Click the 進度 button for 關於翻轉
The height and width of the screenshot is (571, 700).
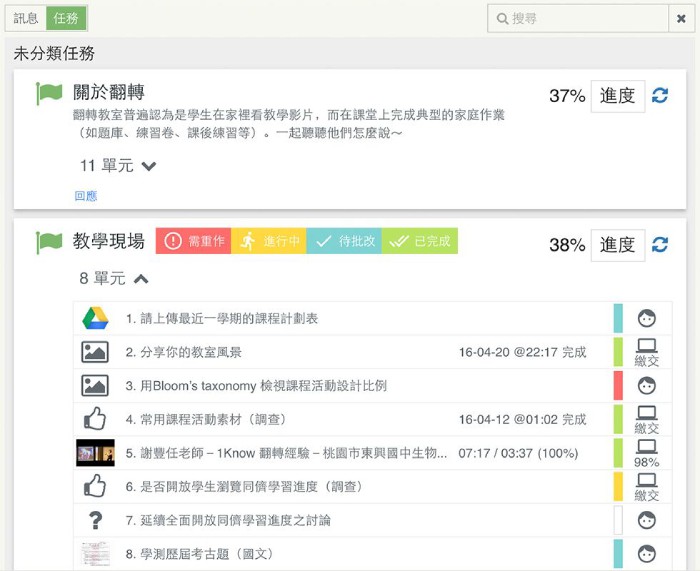(617, 96)
